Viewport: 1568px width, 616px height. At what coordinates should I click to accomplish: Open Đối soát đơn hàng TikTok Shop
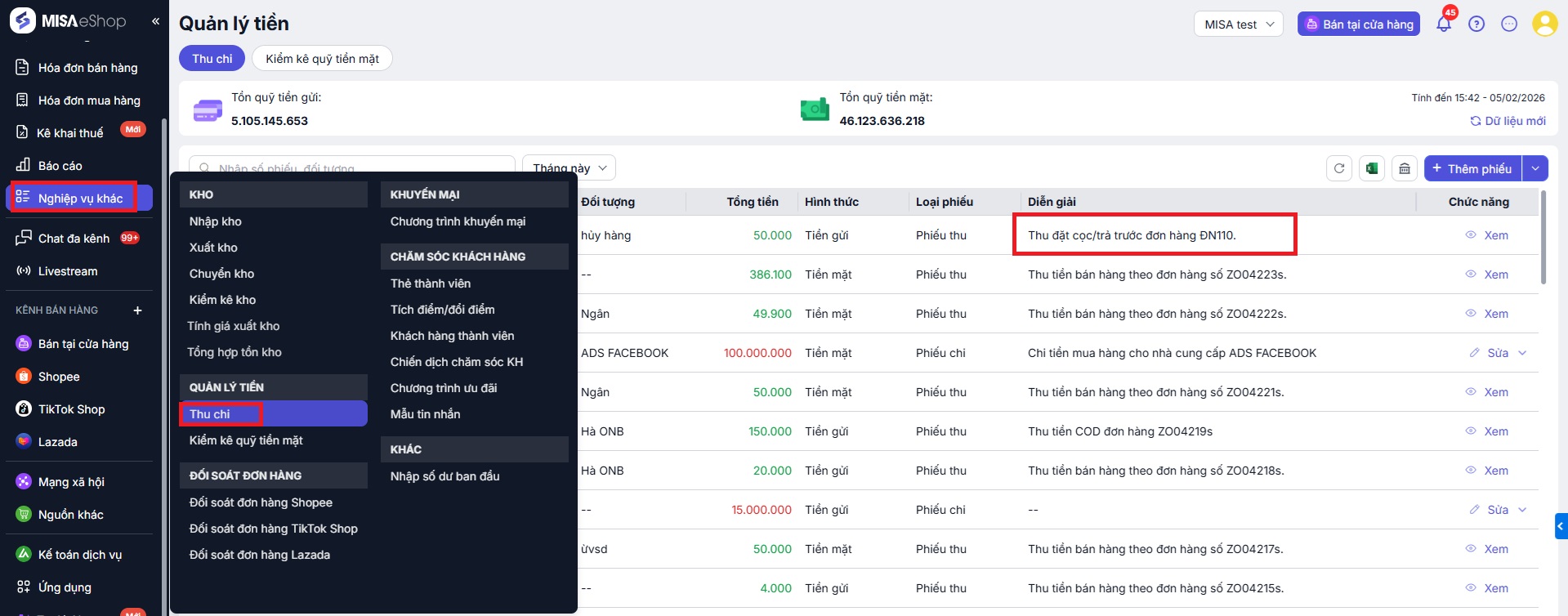coord(274,529)
